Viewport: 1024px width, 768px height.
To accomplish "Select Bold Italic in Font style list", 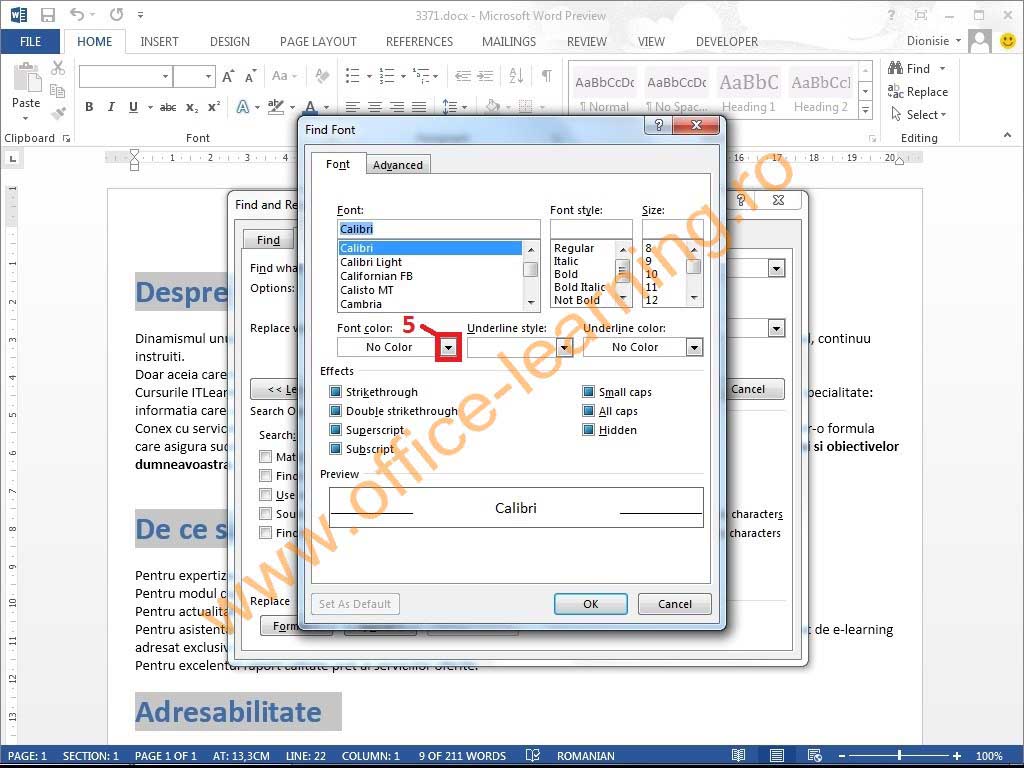I will (579, 287).
